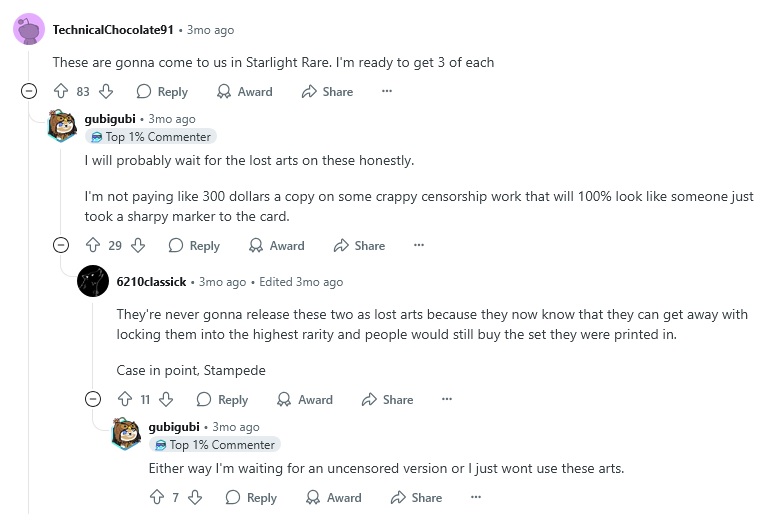Downvote TechnicalChocolate91's top comment
775x526 pixels.
click(106, 91)
